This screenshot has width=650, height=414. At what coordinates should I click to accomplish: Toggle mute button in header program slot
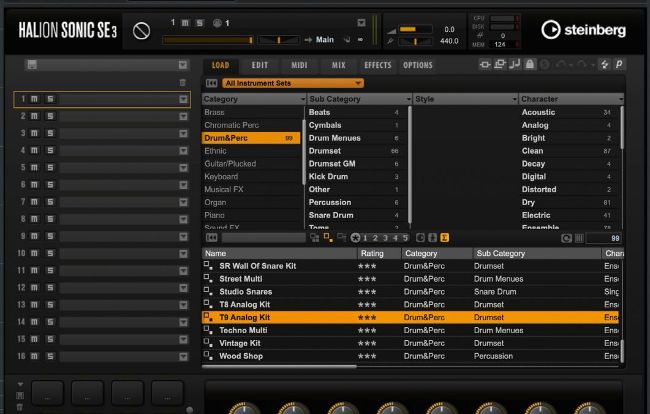pyautogui.click(x=185, y=23)
